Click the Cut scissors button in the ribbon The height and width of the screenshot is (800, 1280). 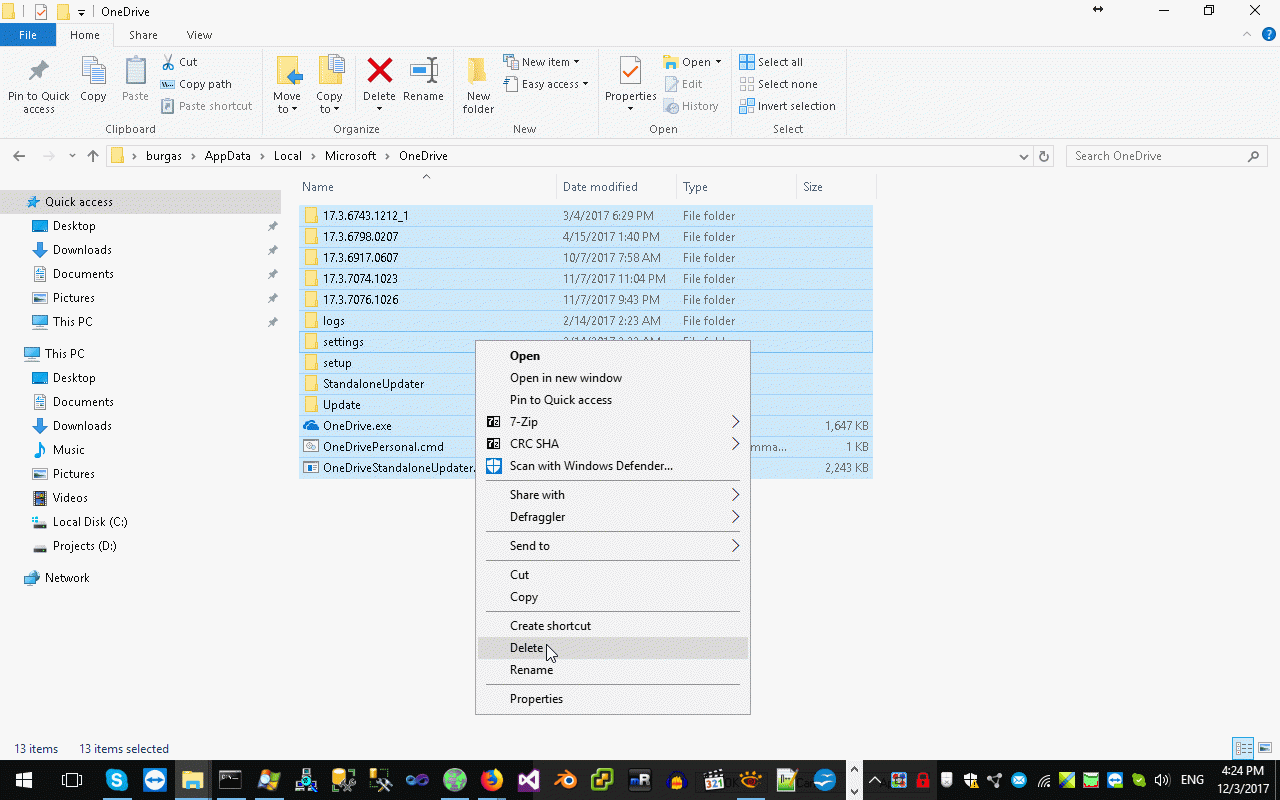coord(180,62)
